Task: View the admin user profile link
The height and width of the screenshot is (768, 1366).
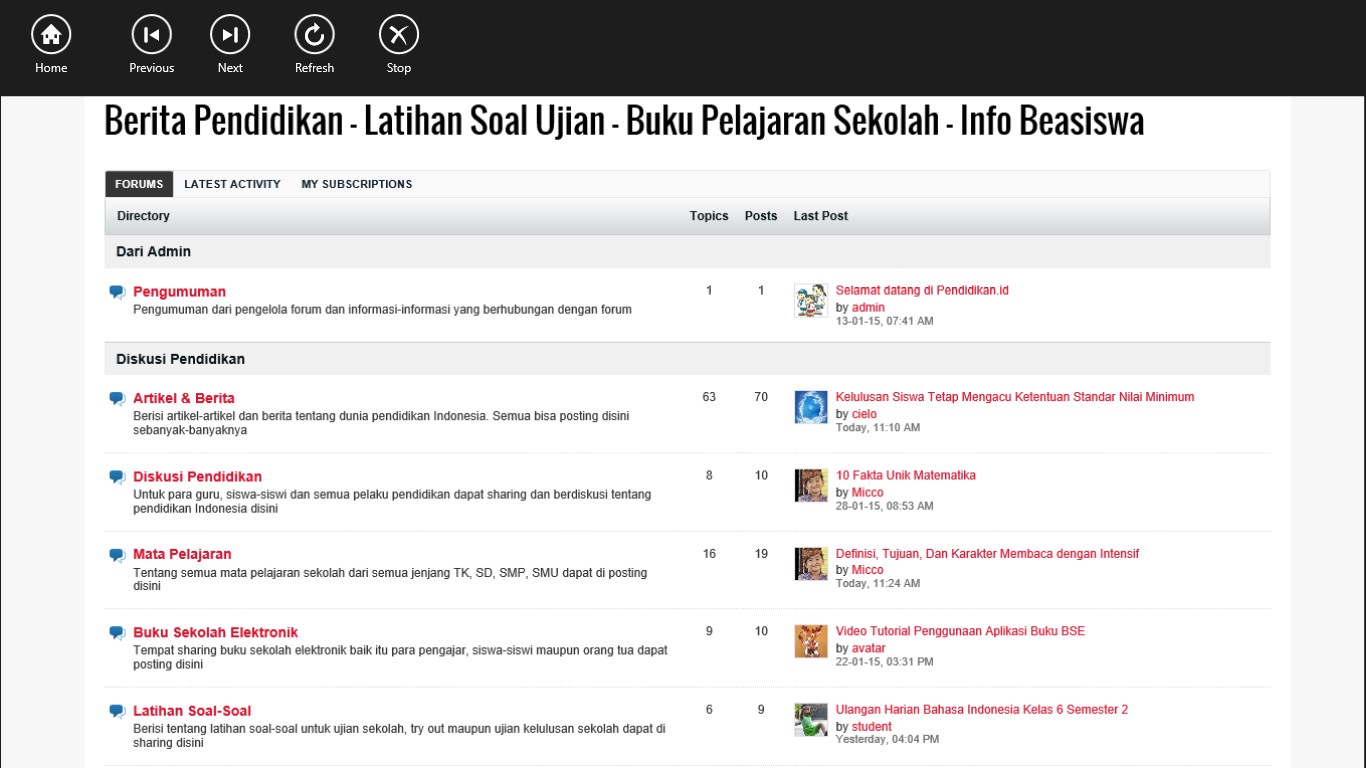Action: (868, 307)
